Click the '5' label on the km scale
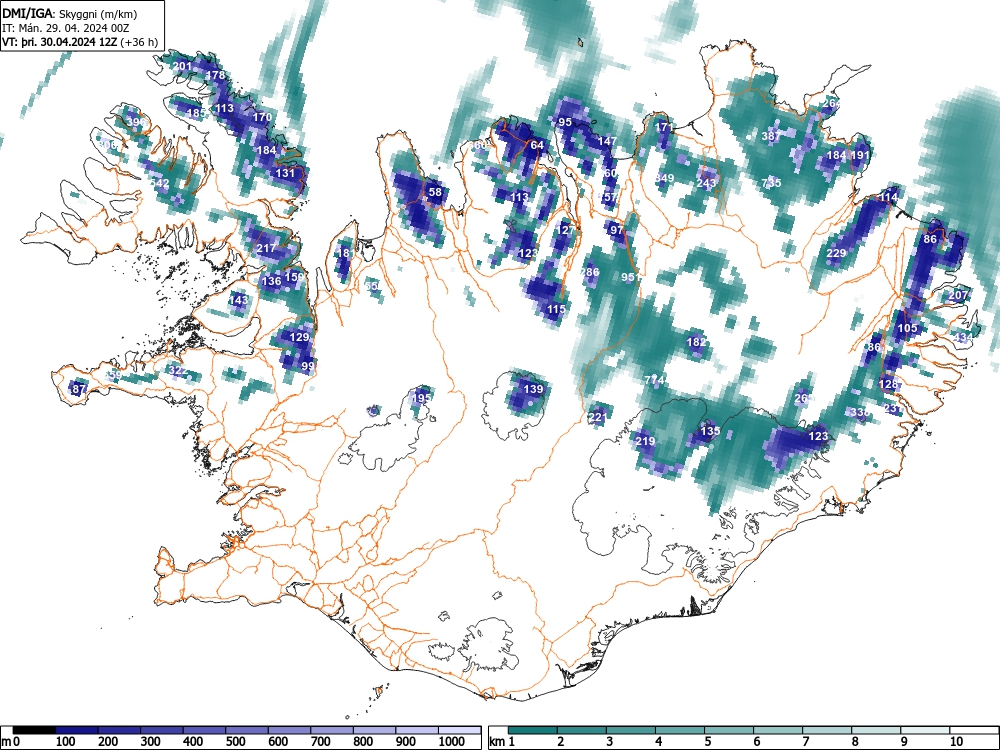The width and height of the screenshot is (1000, 750). [707, 742]
